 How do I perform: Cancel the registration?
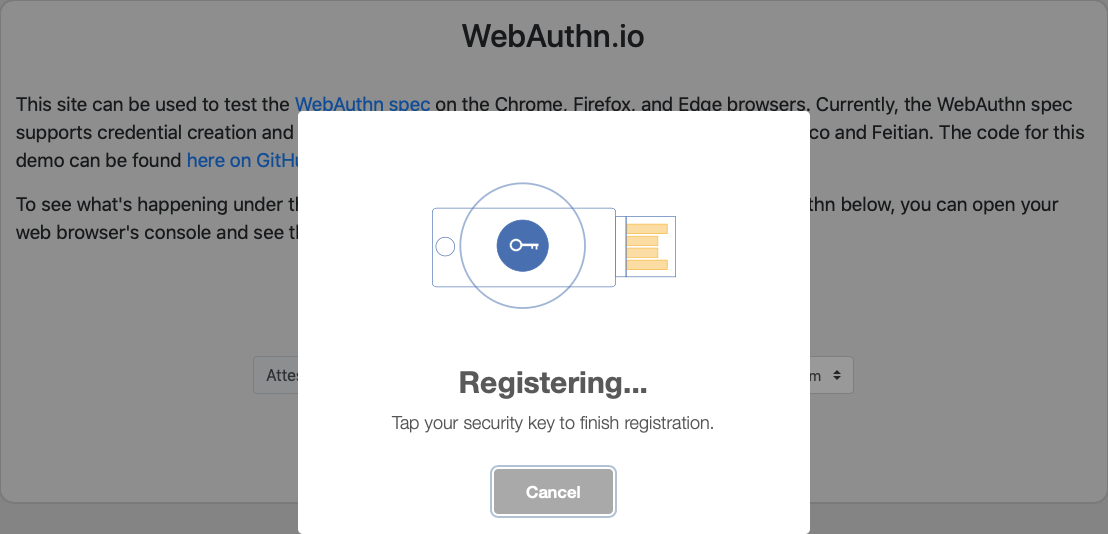click(553, 492)
